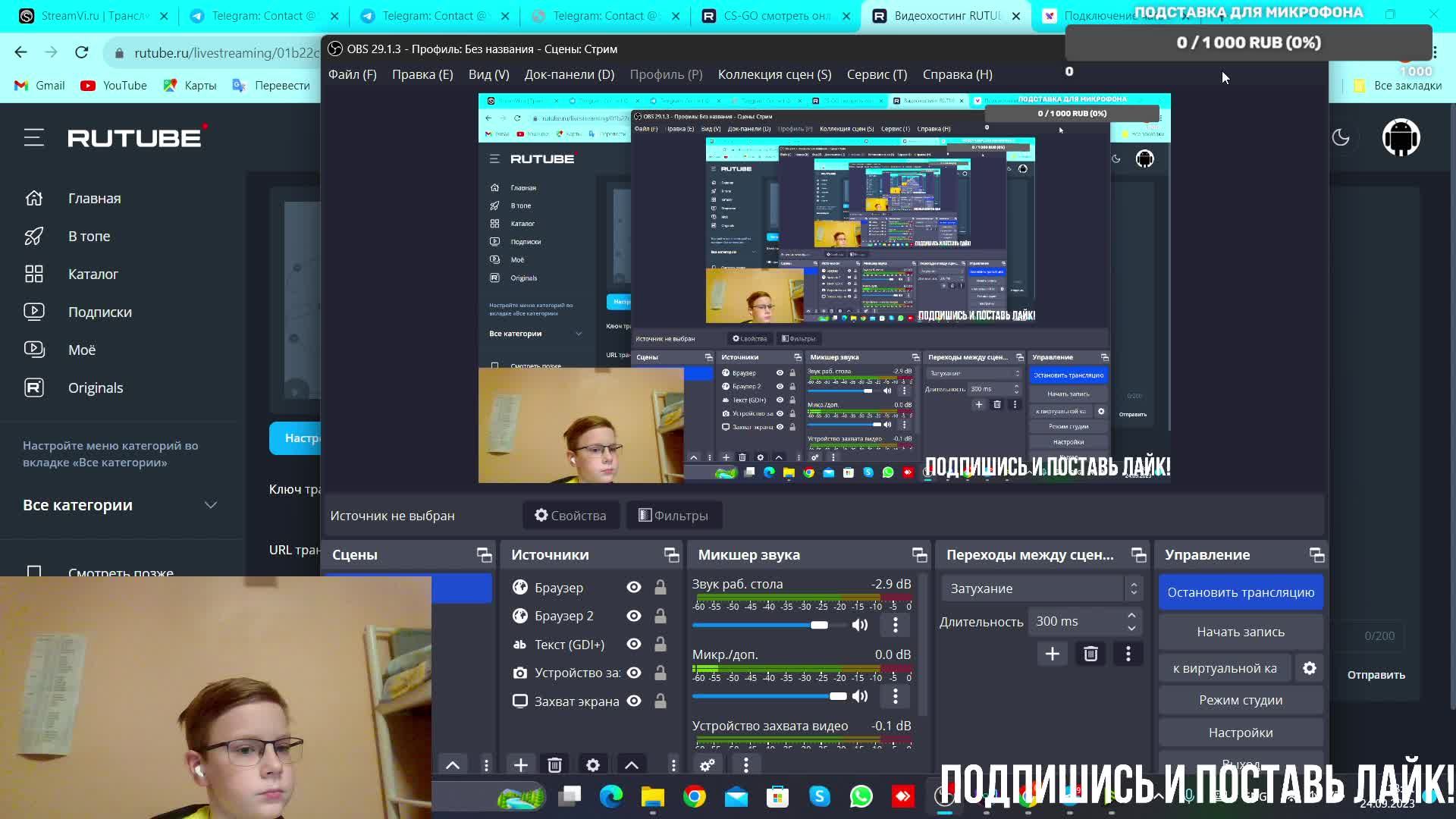Click the Начать запись button
Viewport: 1456px width, 819px height.
coord(1241,632)
